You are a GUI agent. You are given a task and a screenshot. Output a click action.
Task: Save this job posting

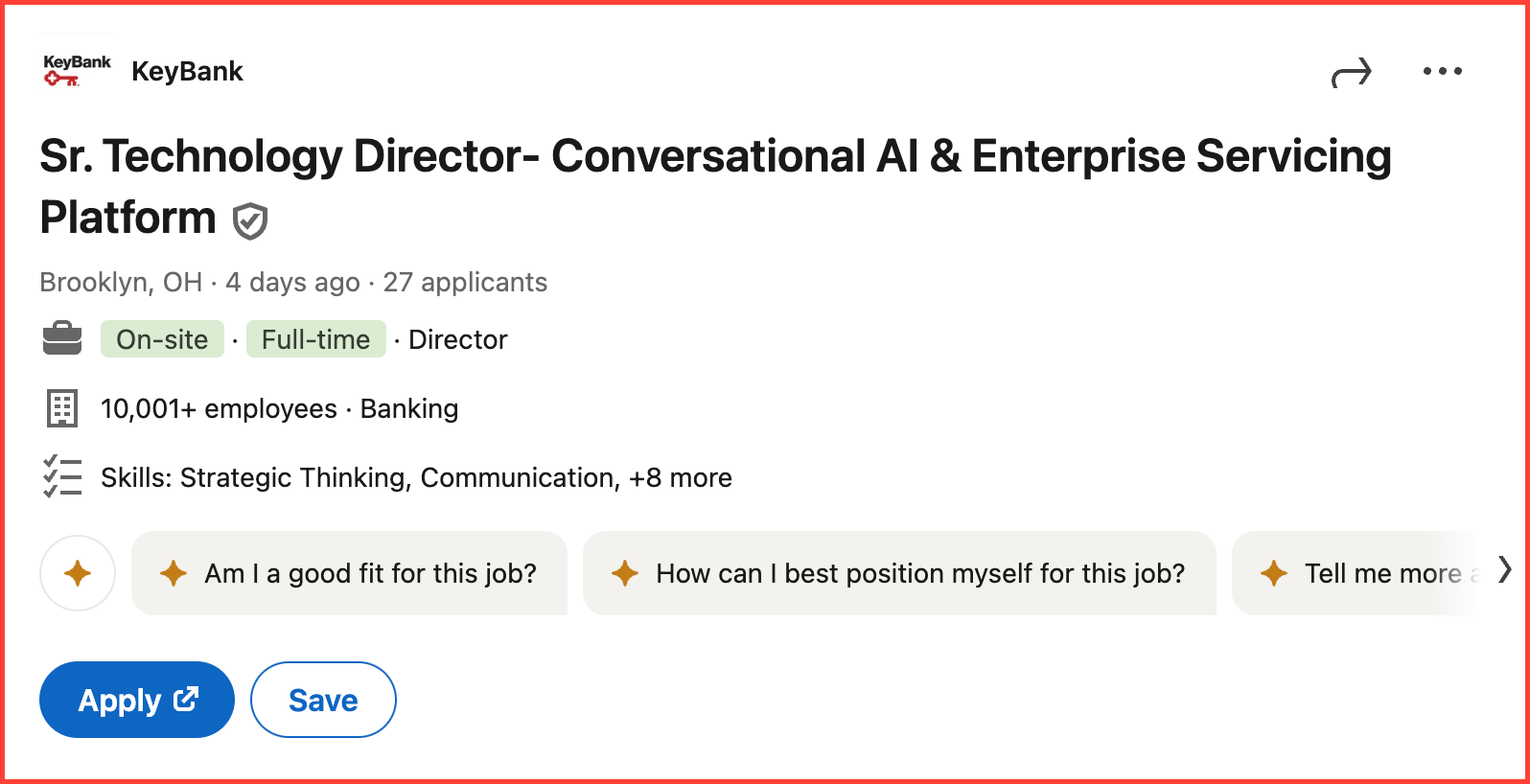click(323, 700)
